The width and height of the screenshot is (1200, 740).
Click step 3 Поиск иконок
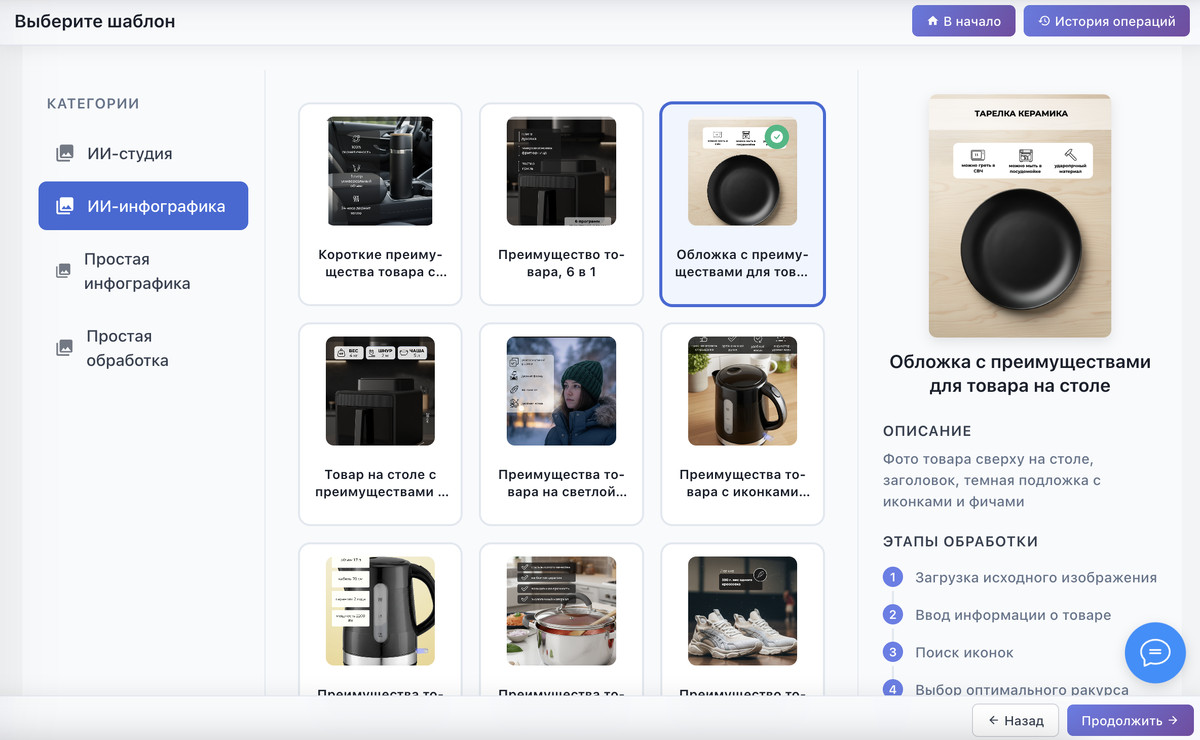[949, 652]
